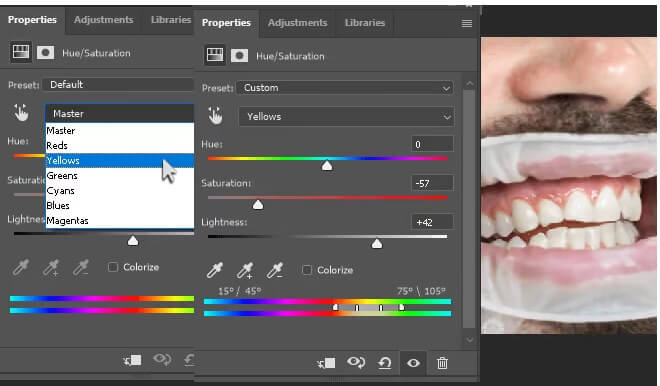
Task: Select Properties tab in left panel
Action: tap(32, 20)
